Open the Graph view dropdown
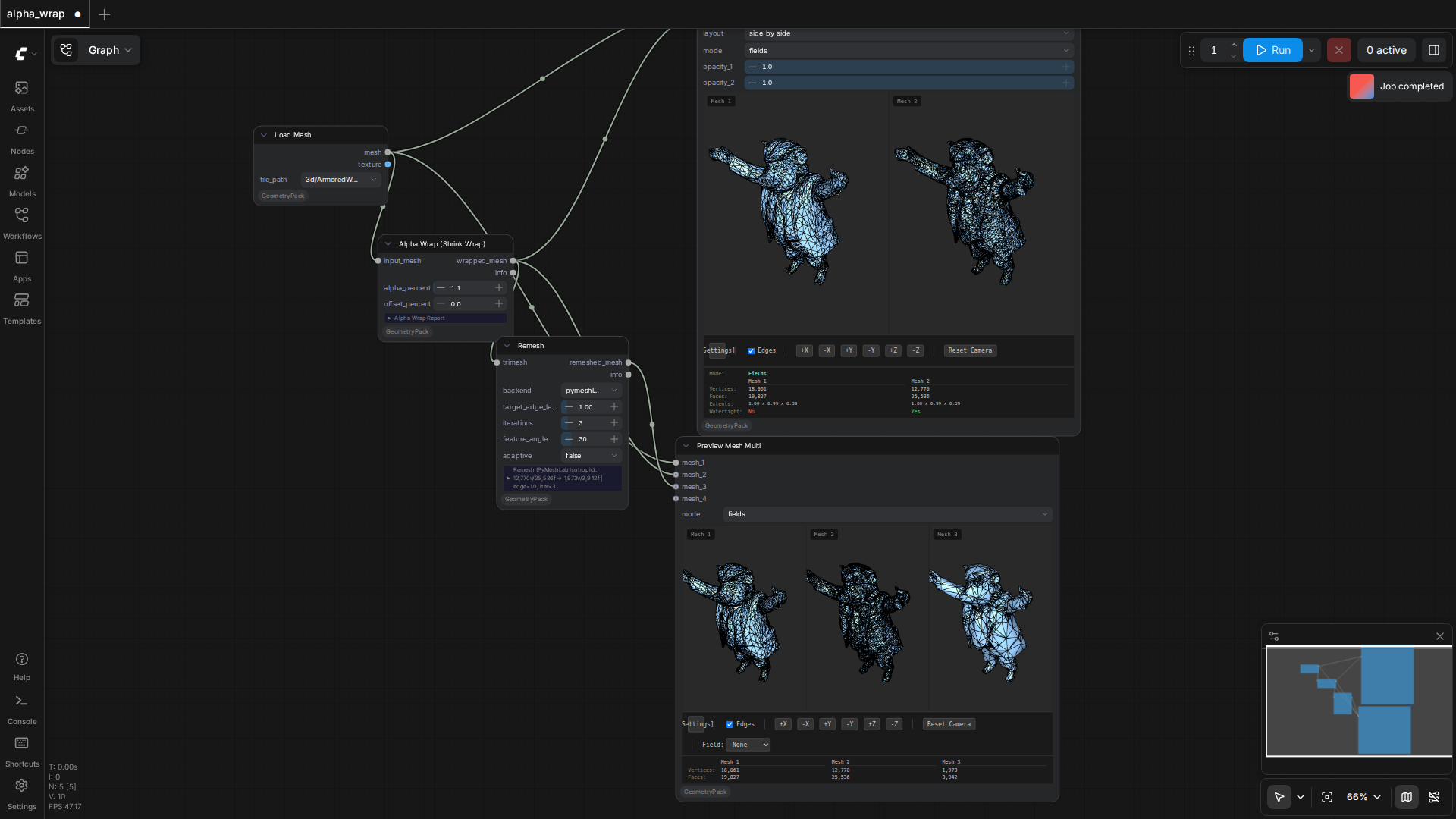This screenshot has height=819, width=1456. 96,50
